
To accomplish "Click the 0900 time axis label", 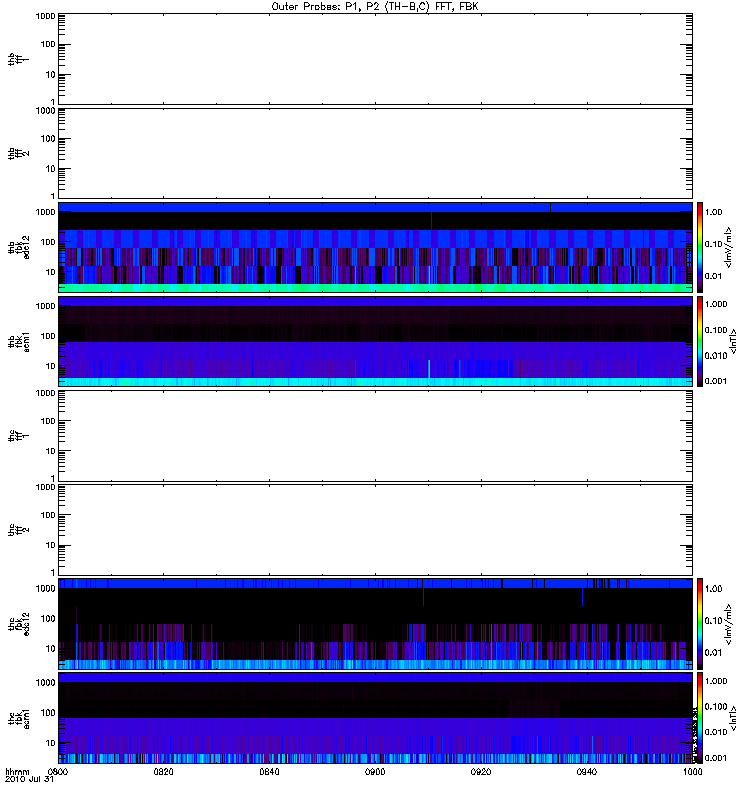I will click(x=375, y=771).
